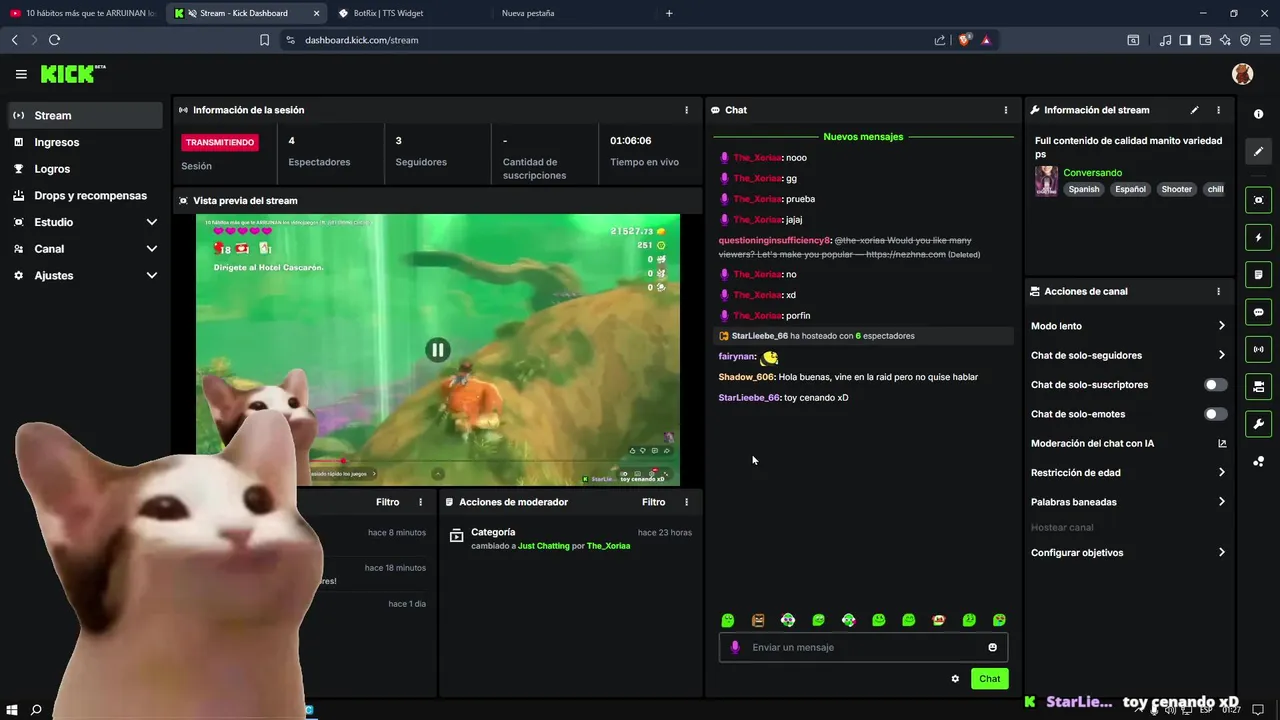Open Chat panel options menu

1006,110
